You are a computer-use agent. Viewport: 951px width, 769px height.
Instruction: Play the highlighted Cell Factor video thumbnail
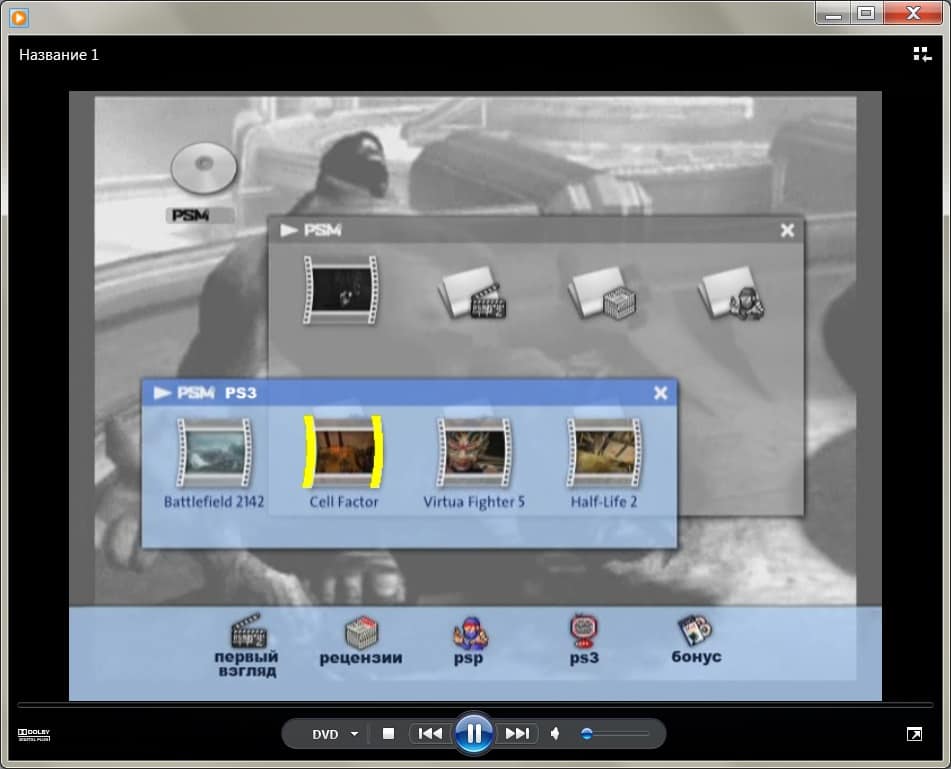point(343,452)
